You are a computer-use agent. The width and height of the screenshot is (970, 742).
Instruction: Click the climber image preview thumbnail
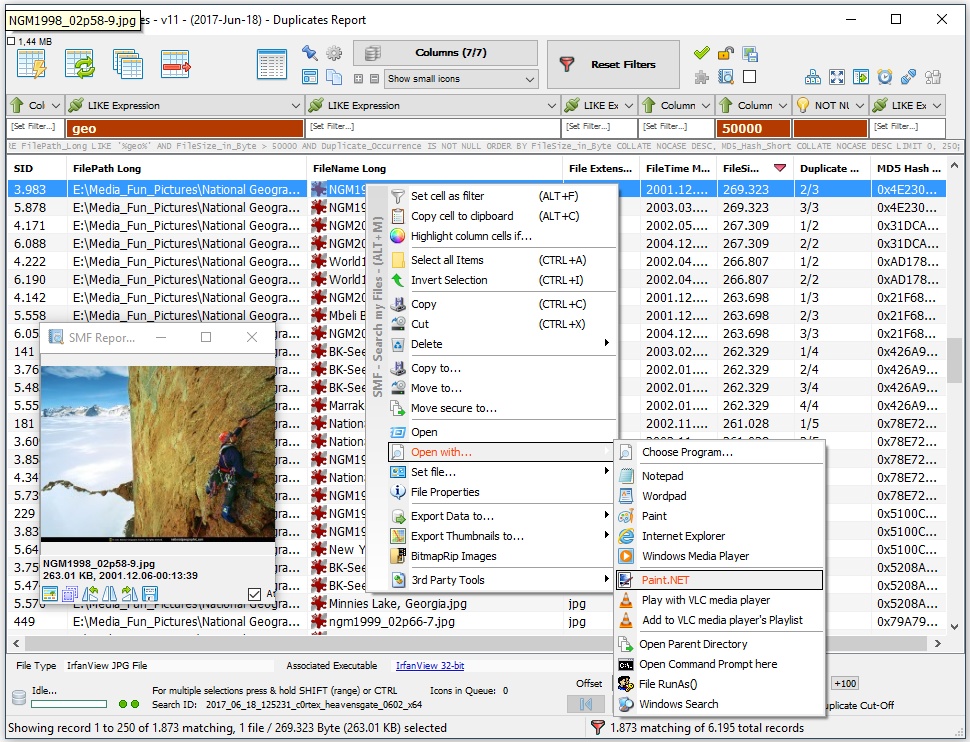(158, 454)
